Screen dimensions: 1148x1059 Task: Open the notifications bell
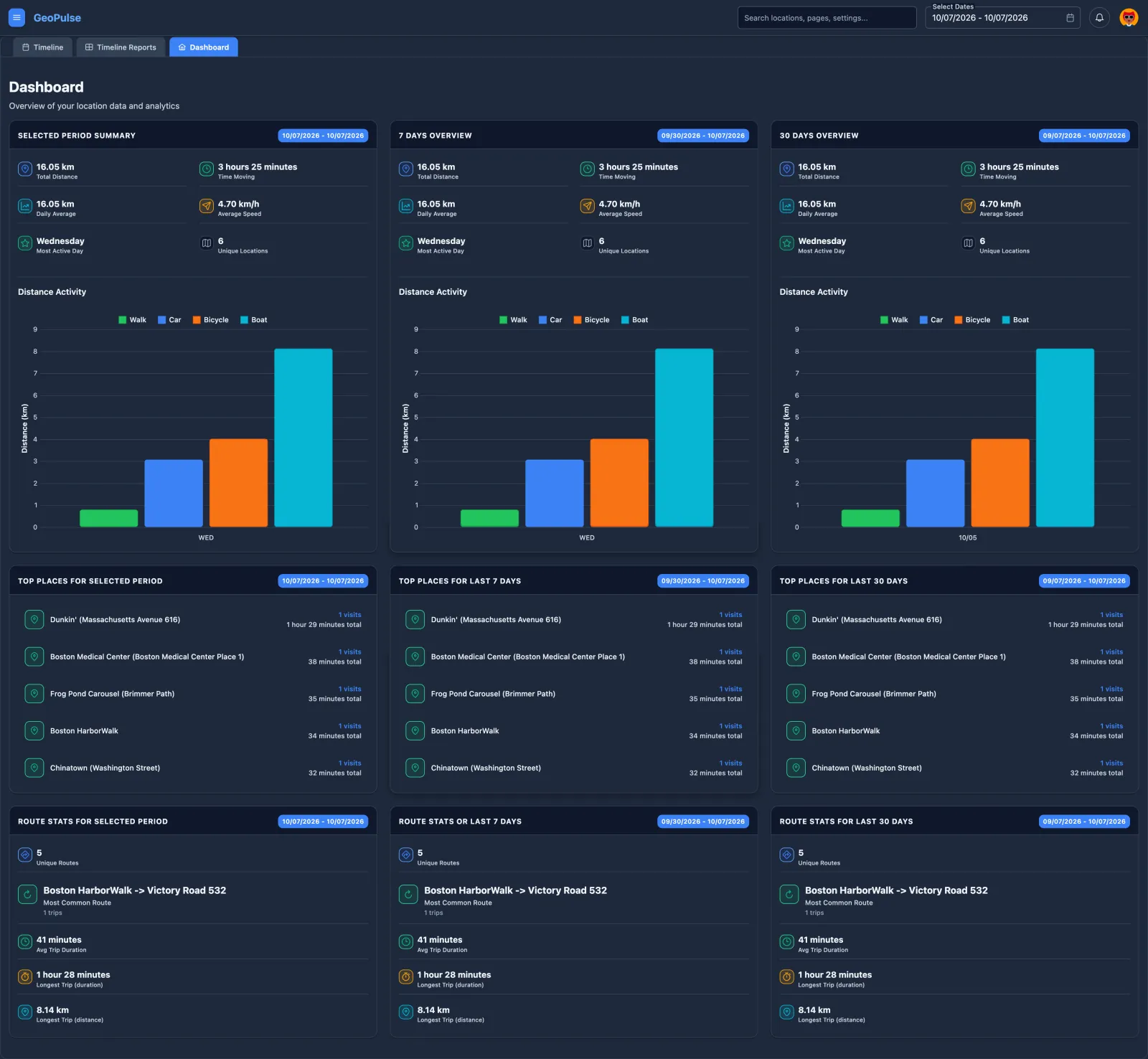click(1099, 18)
